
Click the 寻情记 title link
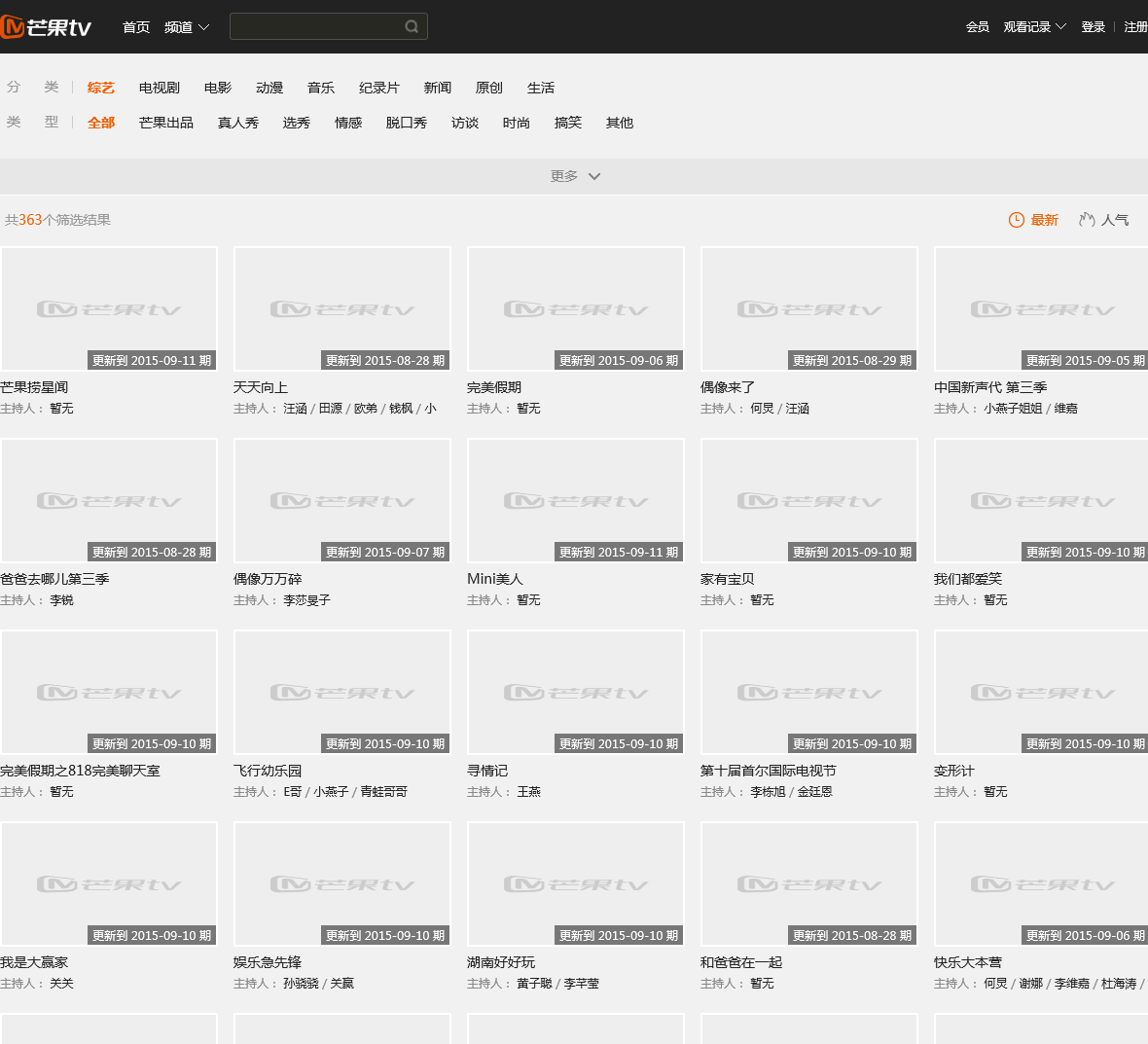(x=487, y=771)
